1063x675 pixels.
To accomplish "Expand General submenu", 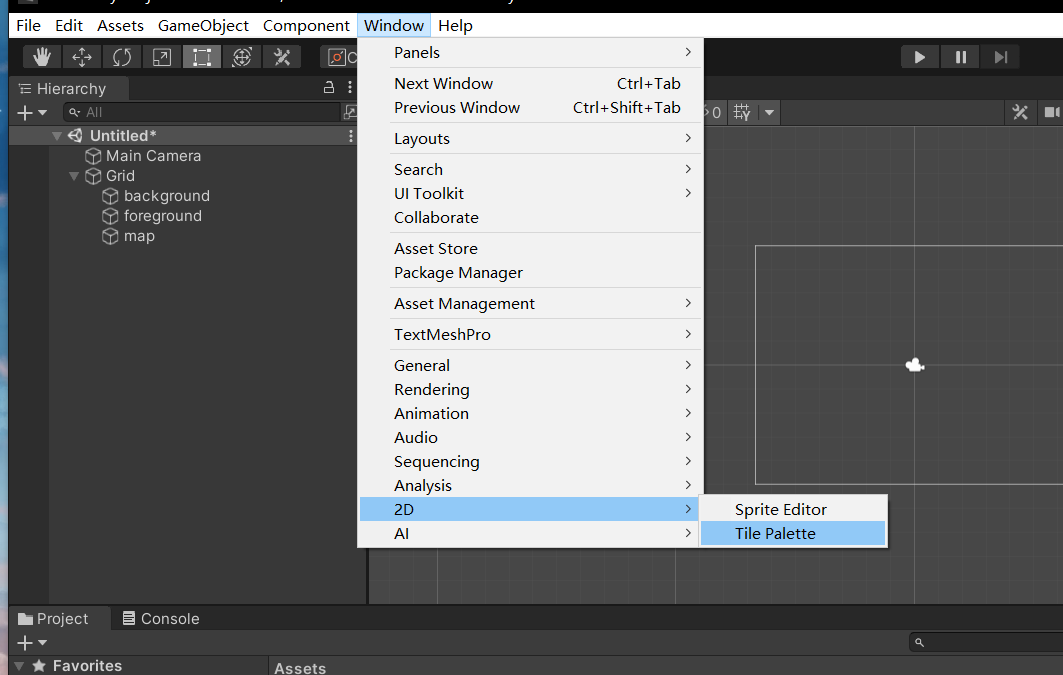I will coord(531,366).
